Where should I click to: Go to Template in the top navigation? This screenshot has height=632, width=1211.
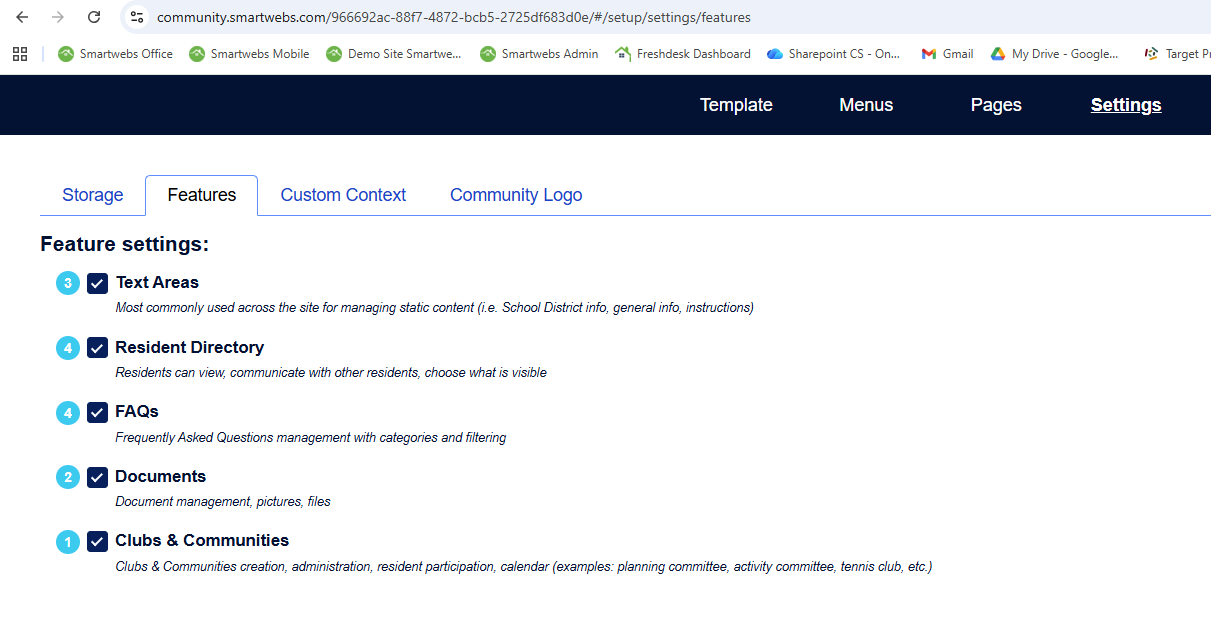click(736, 105)
